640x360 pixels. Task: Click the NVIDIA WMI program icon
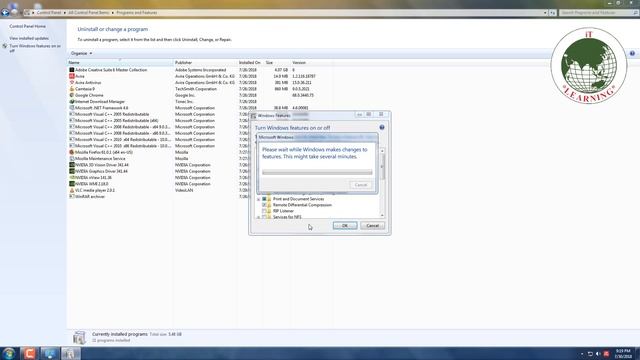tap(72, 184)
